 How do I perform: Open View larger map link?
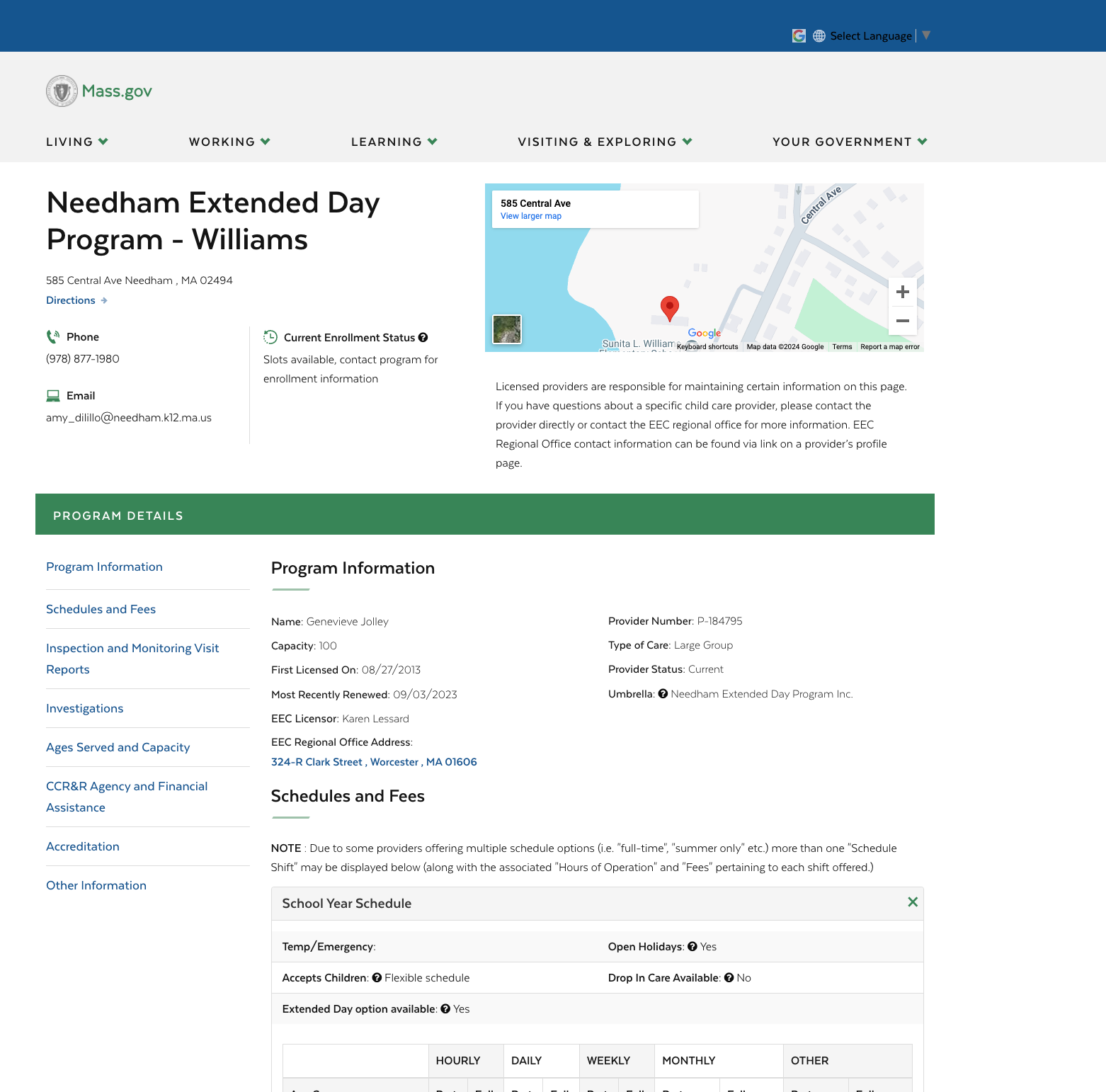point(531,216)
